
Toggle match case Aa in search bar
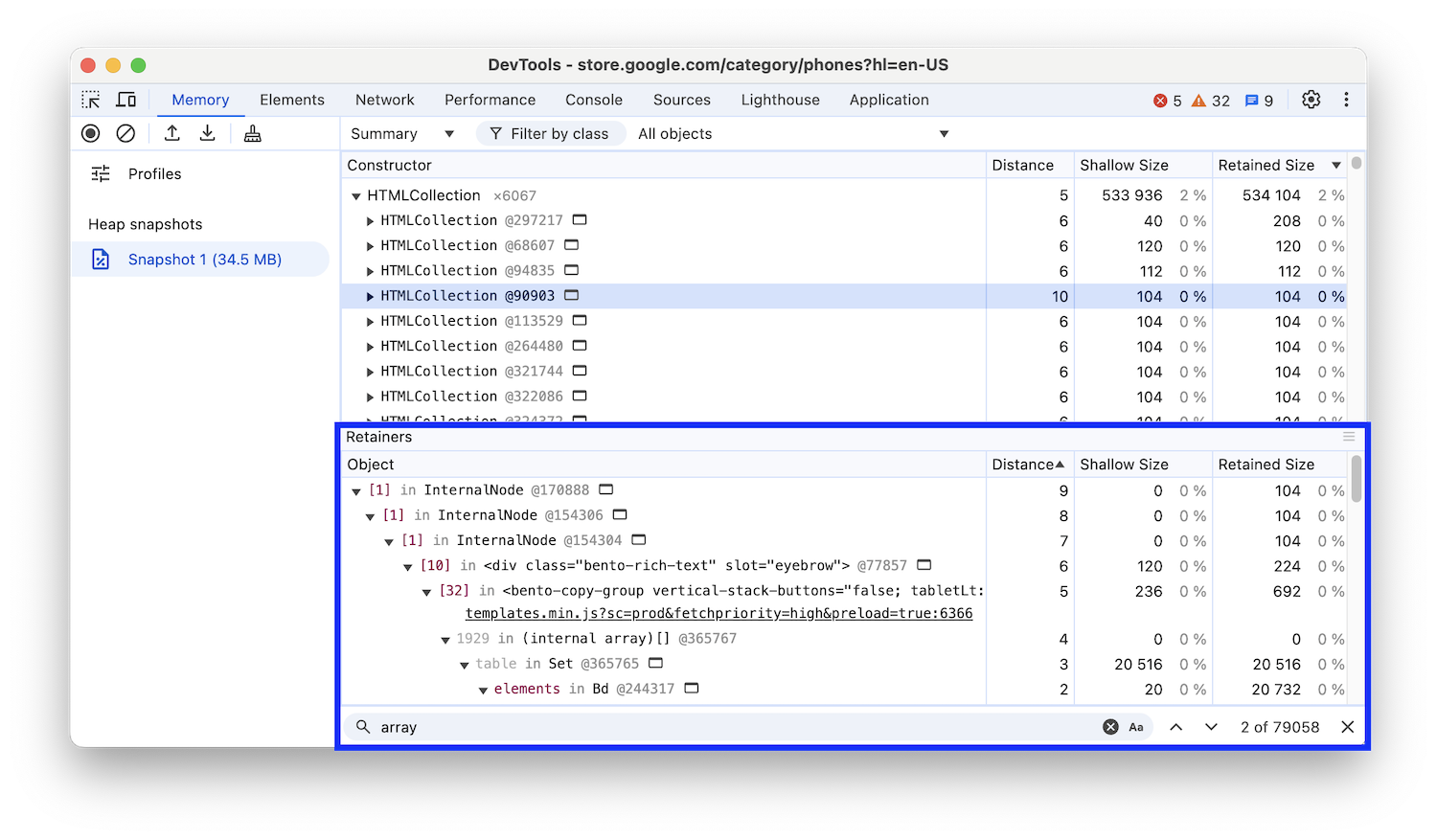pos(1136,727)
